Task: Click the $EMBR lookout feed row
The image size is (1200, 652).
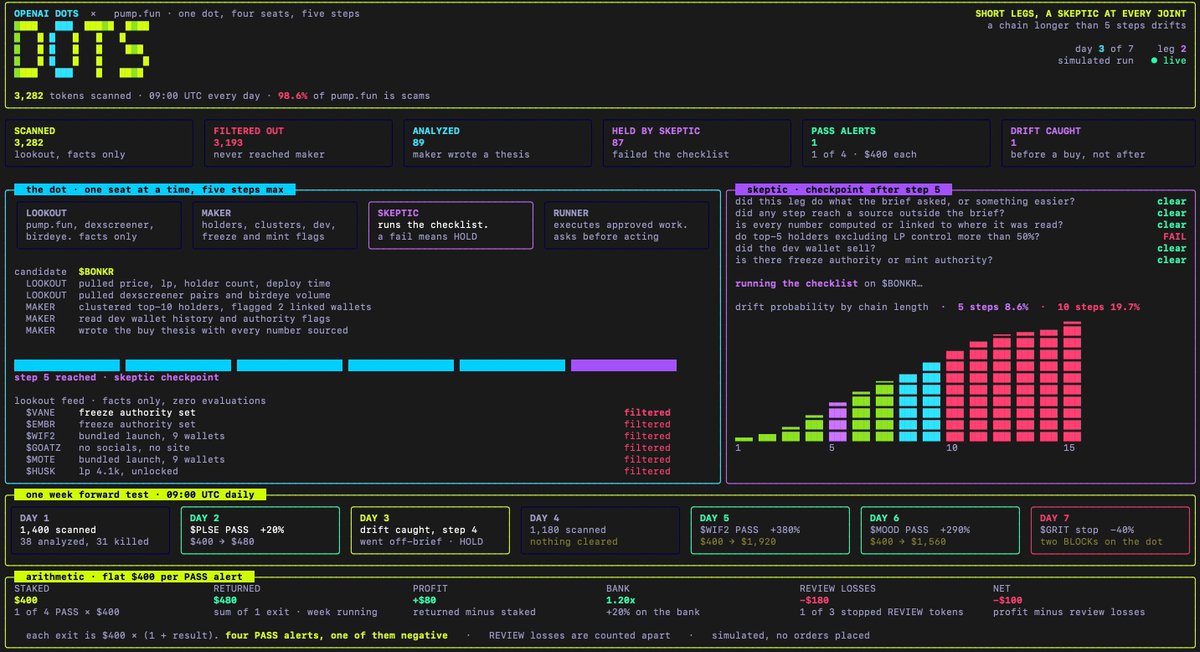Action: coord(348,424)
